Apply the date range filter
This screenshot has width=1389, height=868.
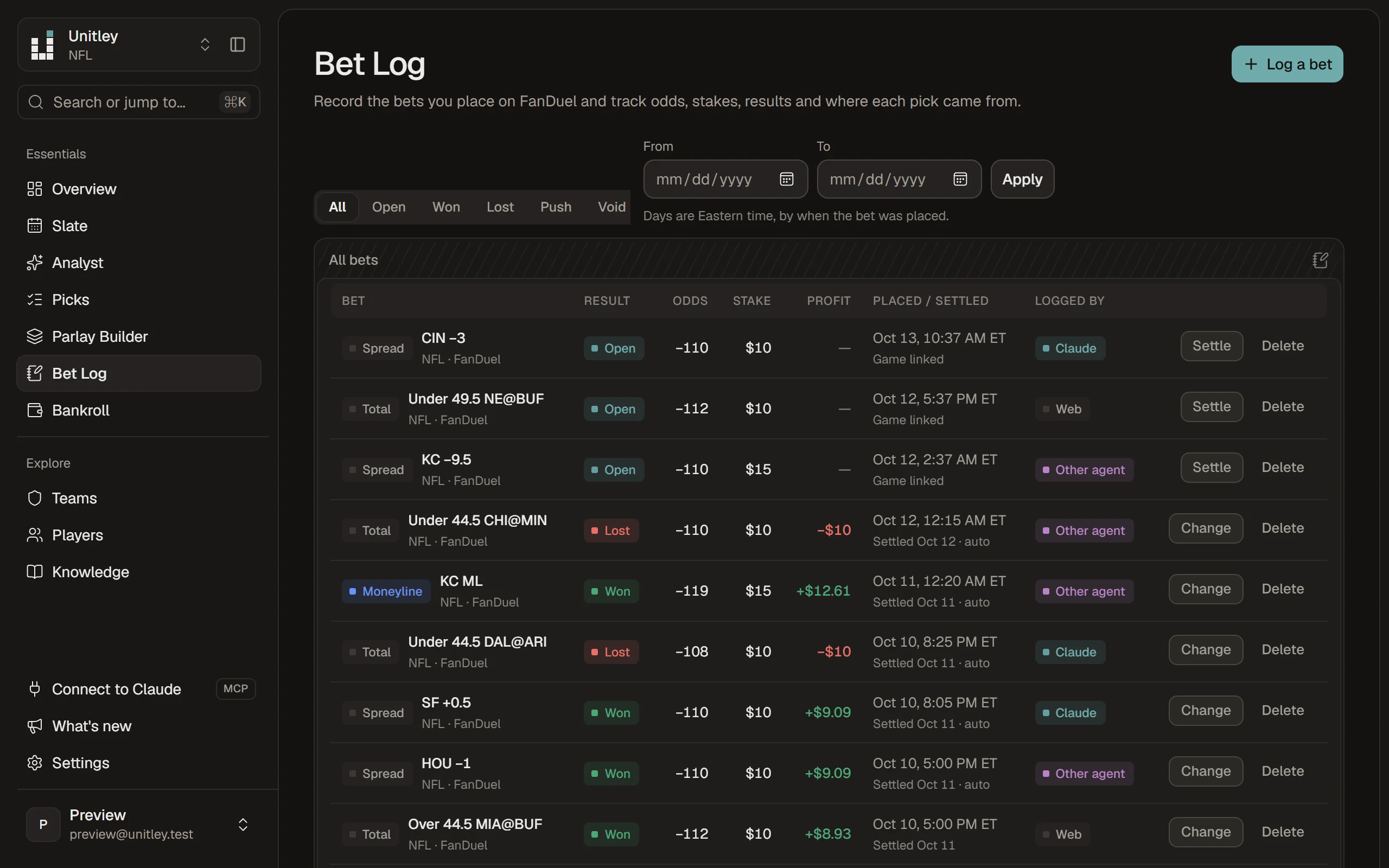click(x=1022, y=179)
